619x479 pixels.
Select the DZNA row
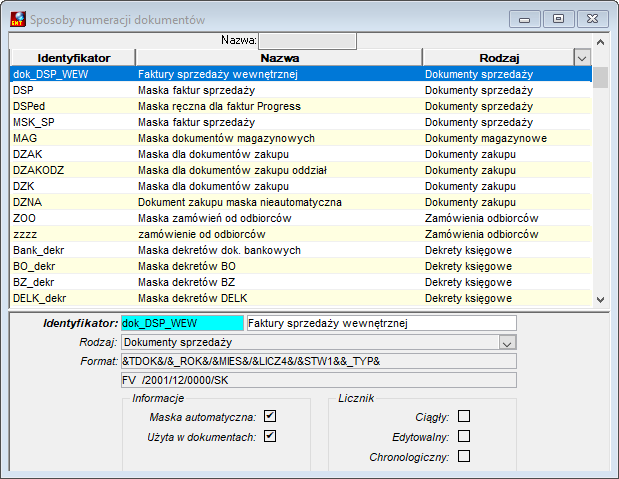coord(301,202)
